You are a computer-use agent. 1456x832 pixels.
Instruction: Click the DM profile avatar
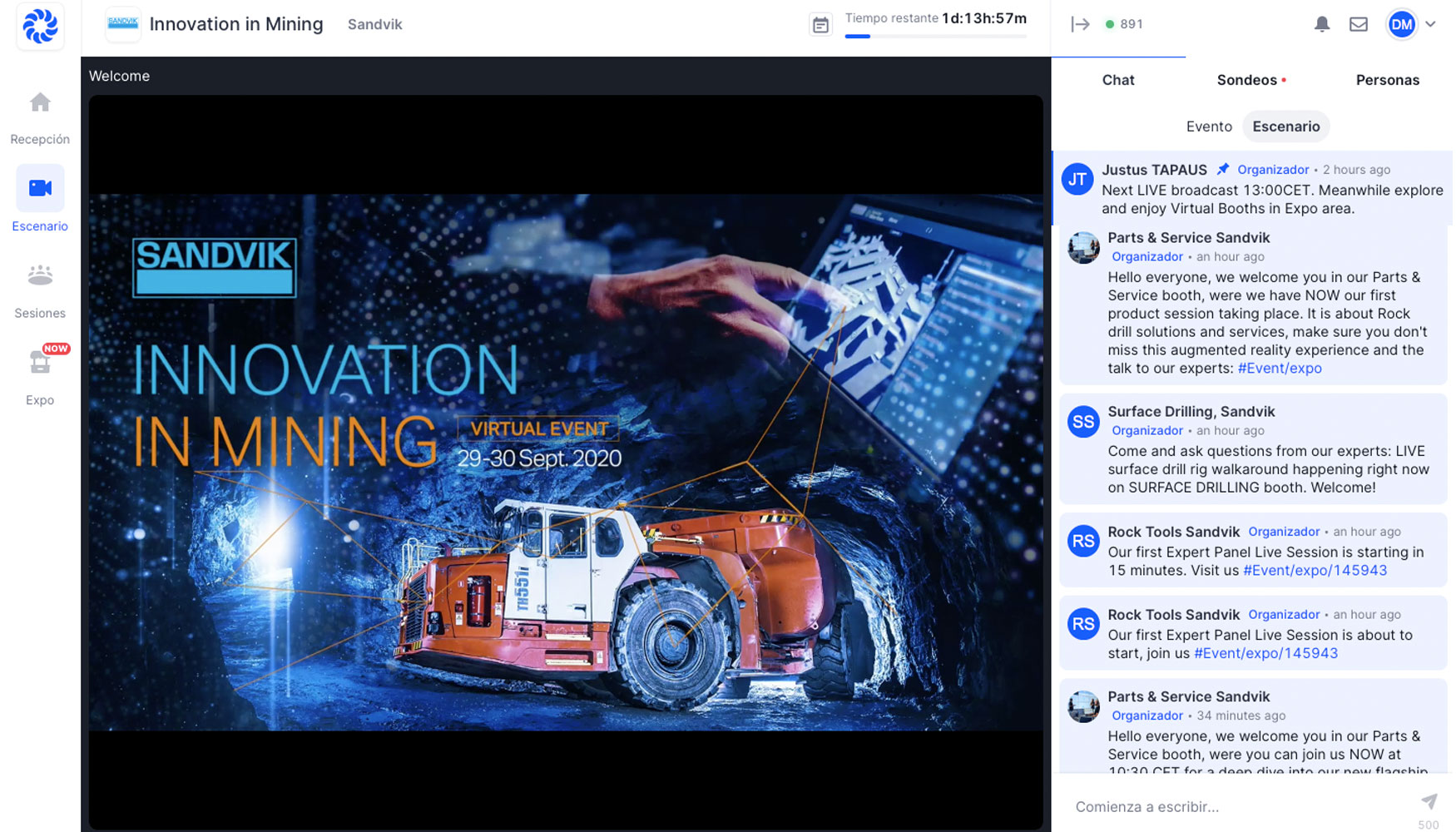[x=1401, y=24]
